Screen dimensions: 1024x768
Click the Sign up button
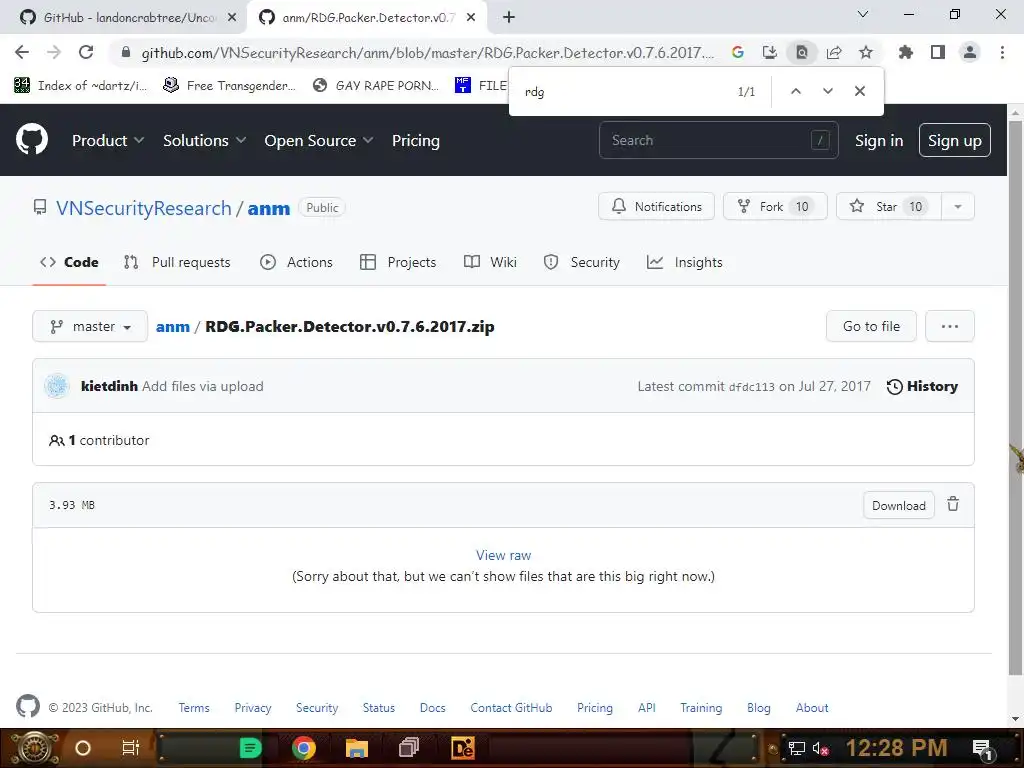point(955,140)
